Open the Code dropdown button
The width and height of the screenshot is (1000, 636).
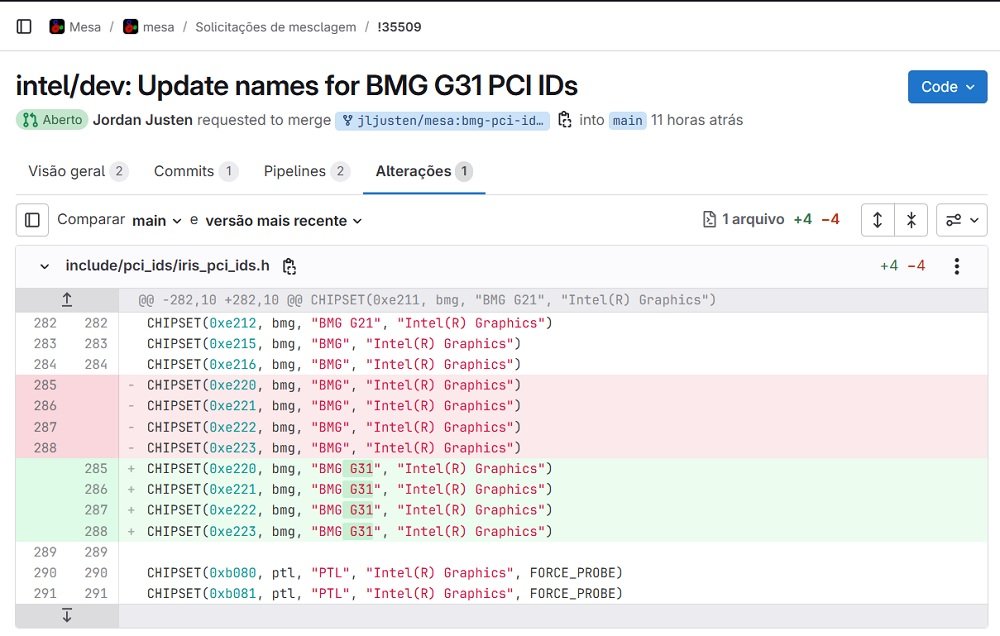(x=946, y=87)
